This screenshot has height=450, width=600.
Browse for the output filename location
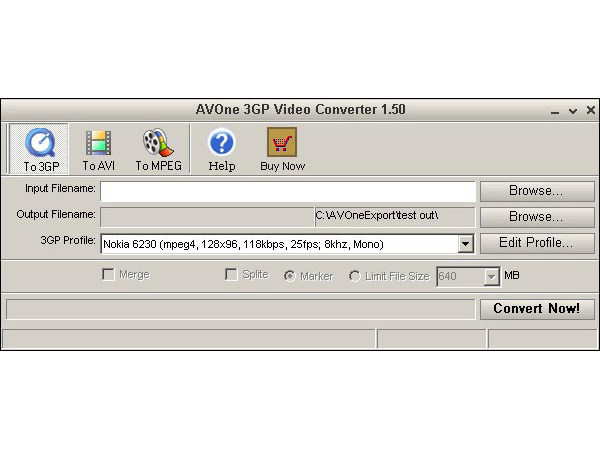tap(537, 217)
